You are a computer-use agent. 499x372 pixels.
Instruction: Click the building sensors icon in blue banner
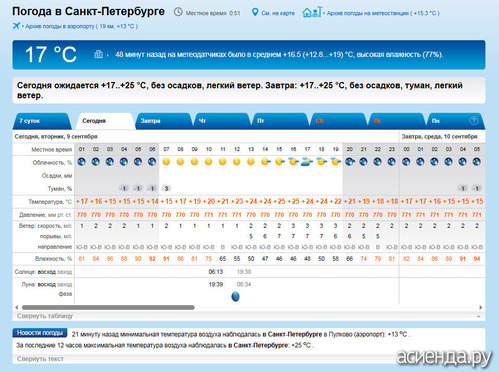pos(98,54)
